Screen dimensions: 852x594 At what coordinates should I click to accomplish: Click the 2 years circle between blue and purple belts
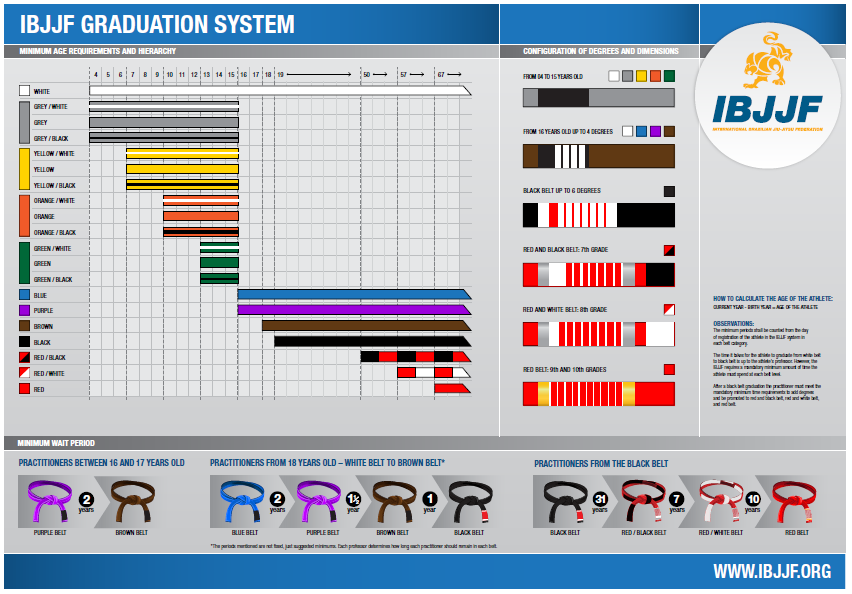point(277,499)
